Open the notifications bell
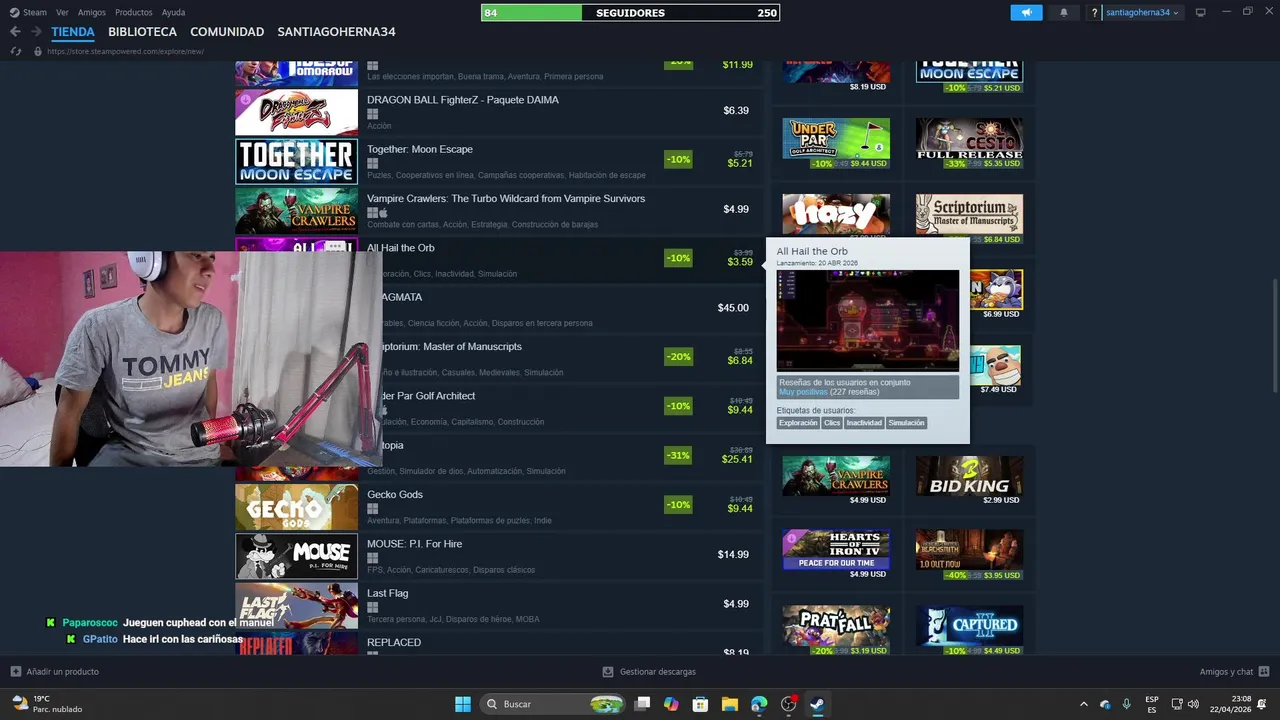 (x=1063, y=12)
